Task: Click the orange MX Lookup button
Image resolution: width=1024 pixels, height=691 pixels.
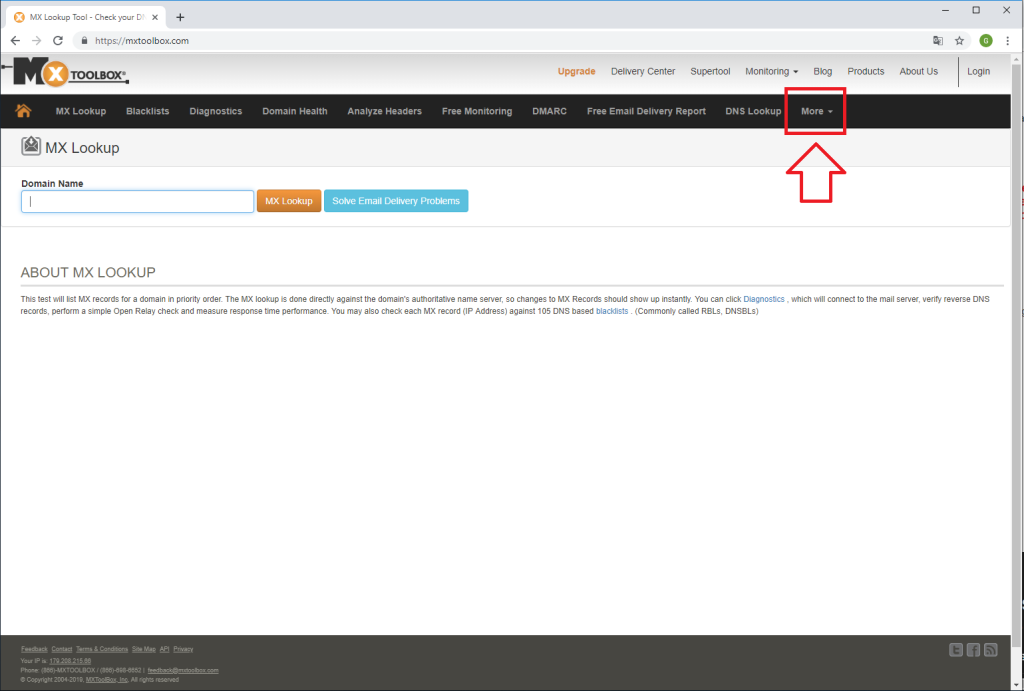Action: (x=289, y=201)
